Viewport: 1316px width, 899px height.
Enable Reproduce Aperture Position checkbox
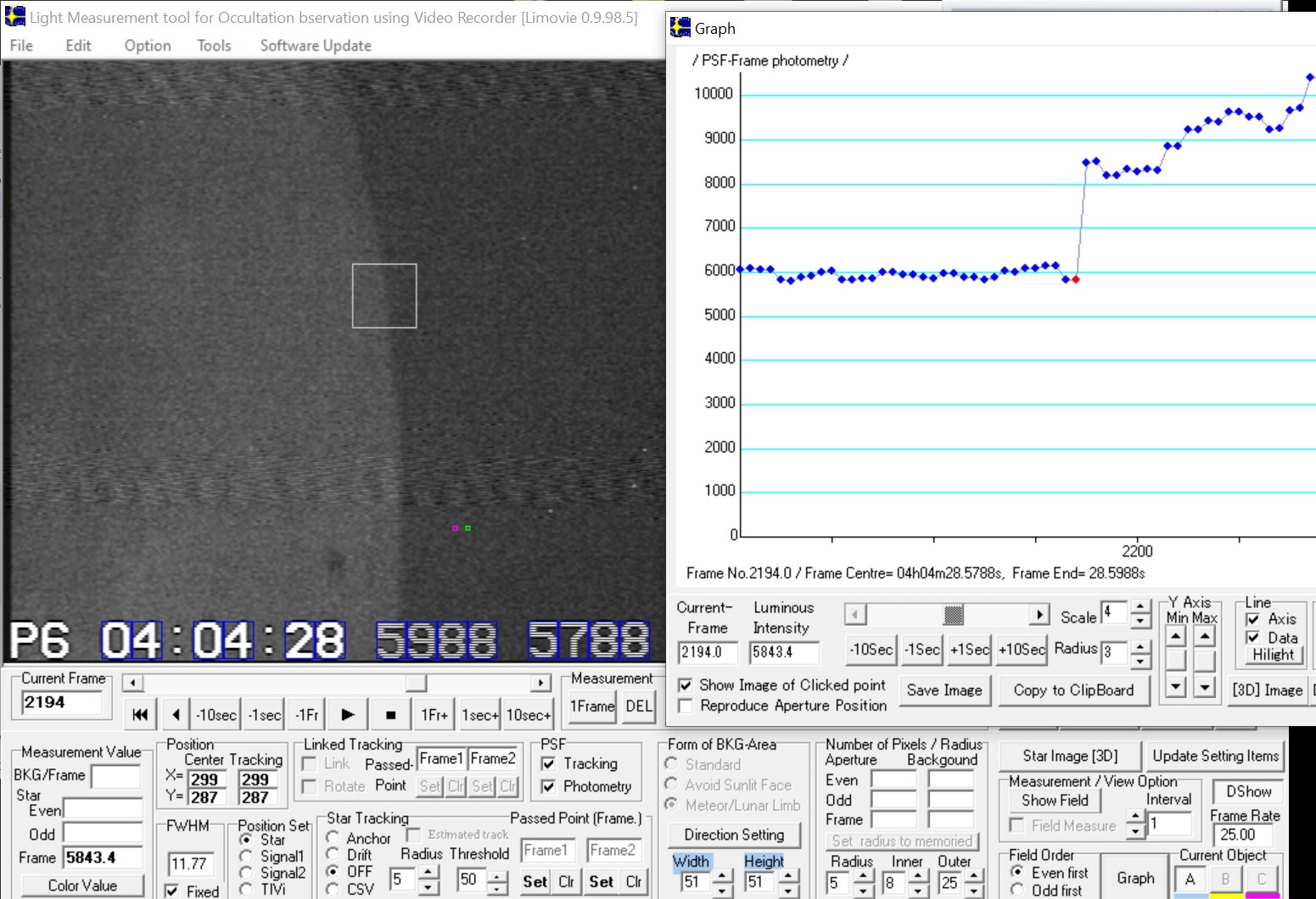point(686,706)
